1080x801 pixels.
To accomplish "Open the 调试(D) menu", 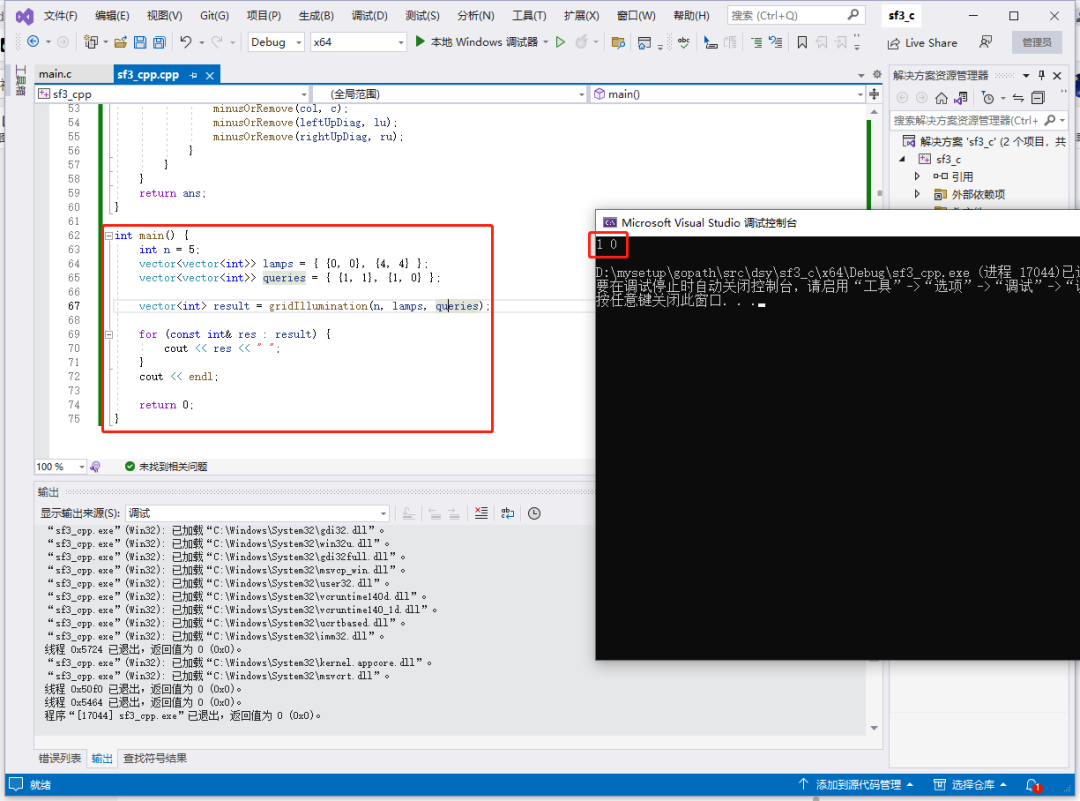I will [369, 15].
